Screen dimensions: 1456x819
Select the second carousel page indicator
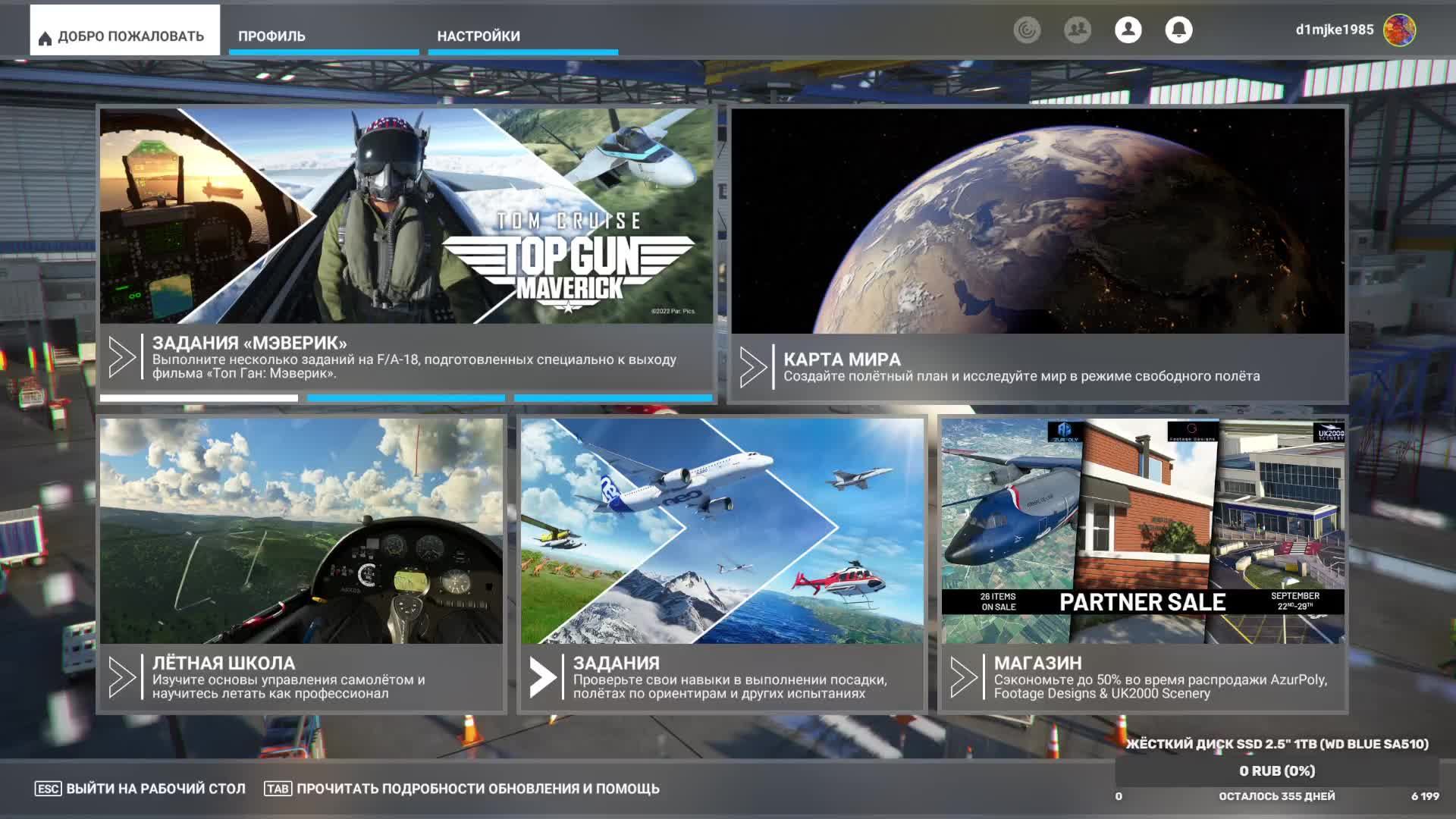(x=406, y=397)
